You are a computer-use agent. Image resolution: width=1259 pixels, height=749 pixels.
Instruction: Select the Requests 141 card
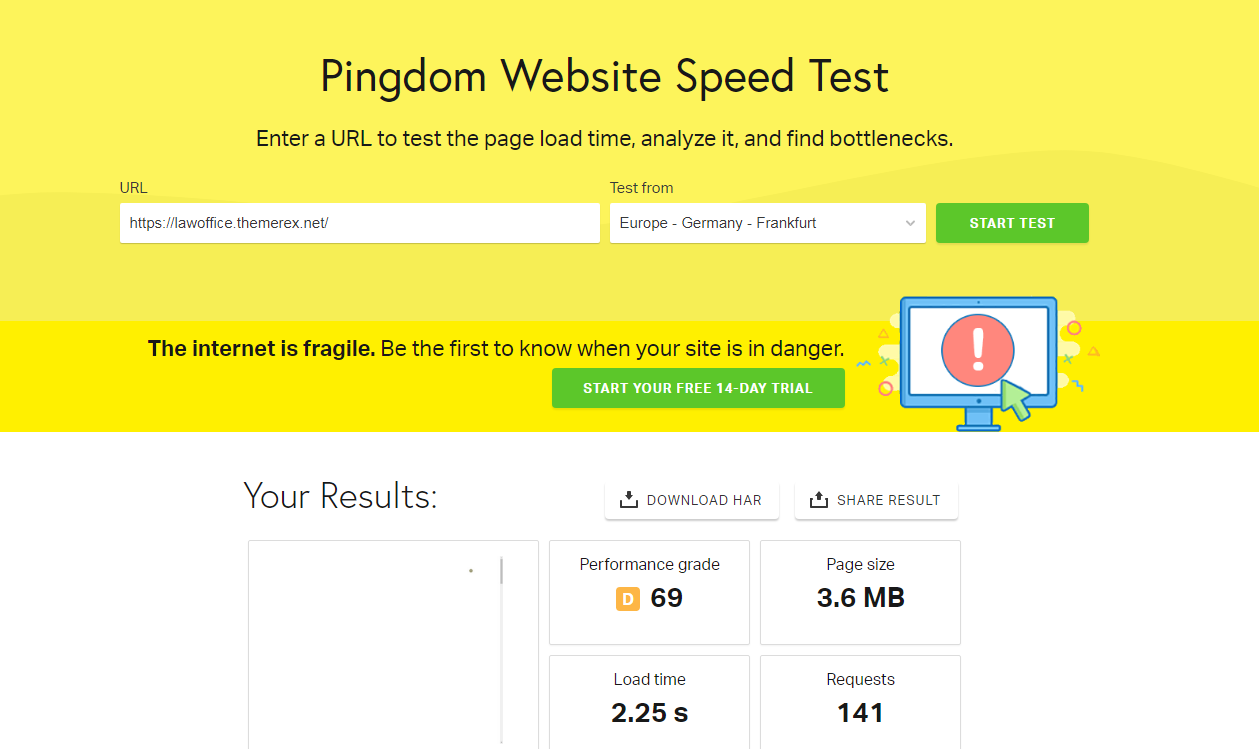pos(860,702)
